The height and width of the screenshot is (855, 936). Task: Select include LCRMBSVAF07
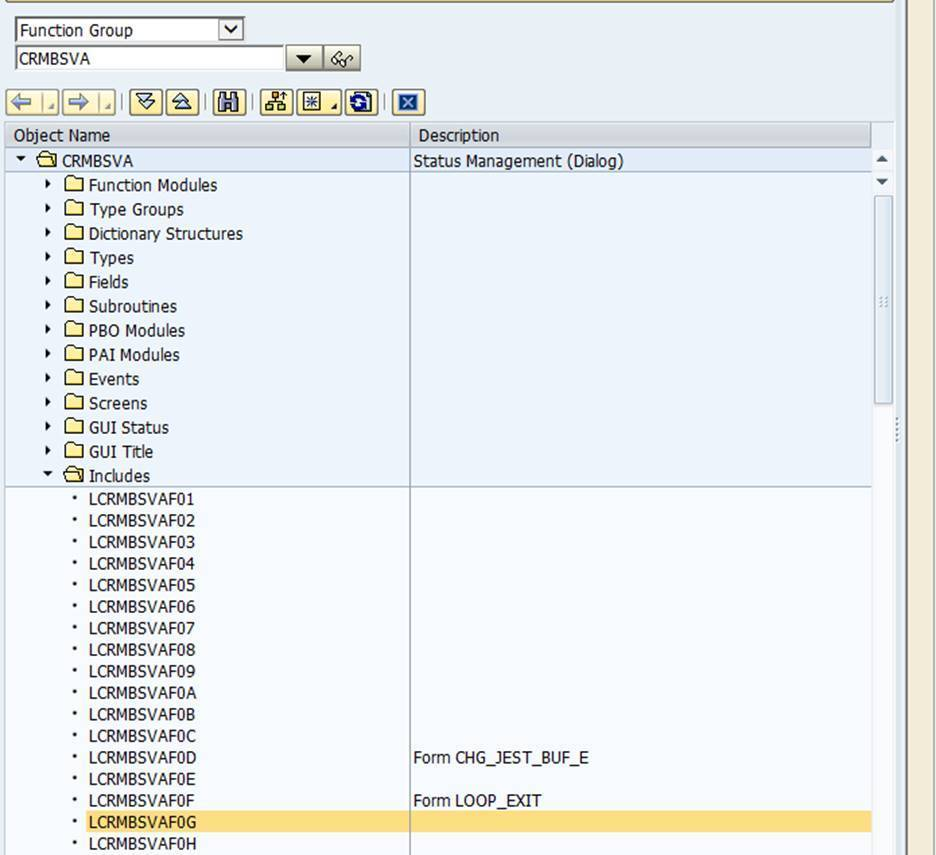point(141,628)
